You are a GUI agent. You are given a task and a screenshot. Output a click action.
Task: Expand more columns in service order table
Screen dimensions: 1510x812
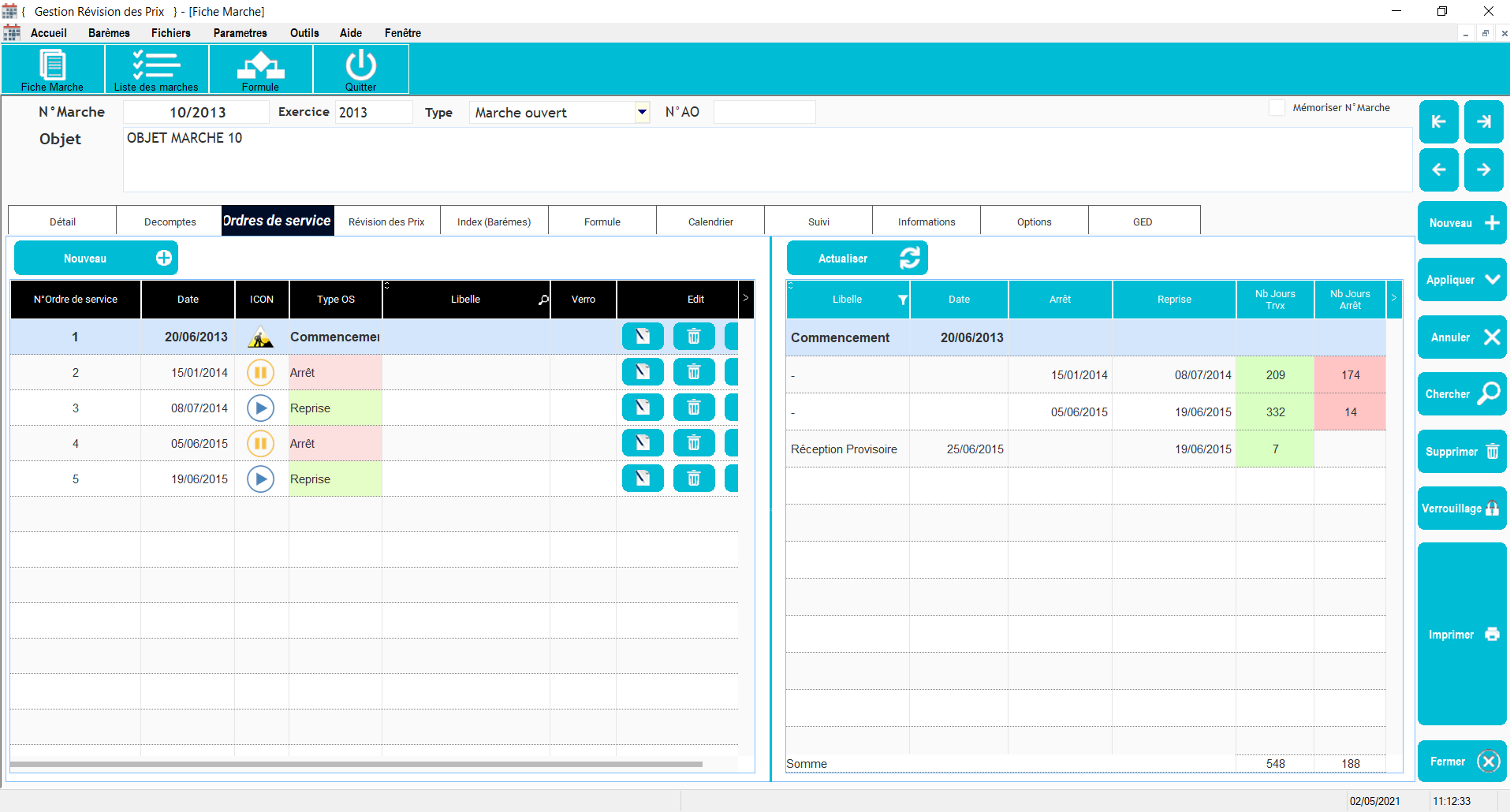pos(745,298)
